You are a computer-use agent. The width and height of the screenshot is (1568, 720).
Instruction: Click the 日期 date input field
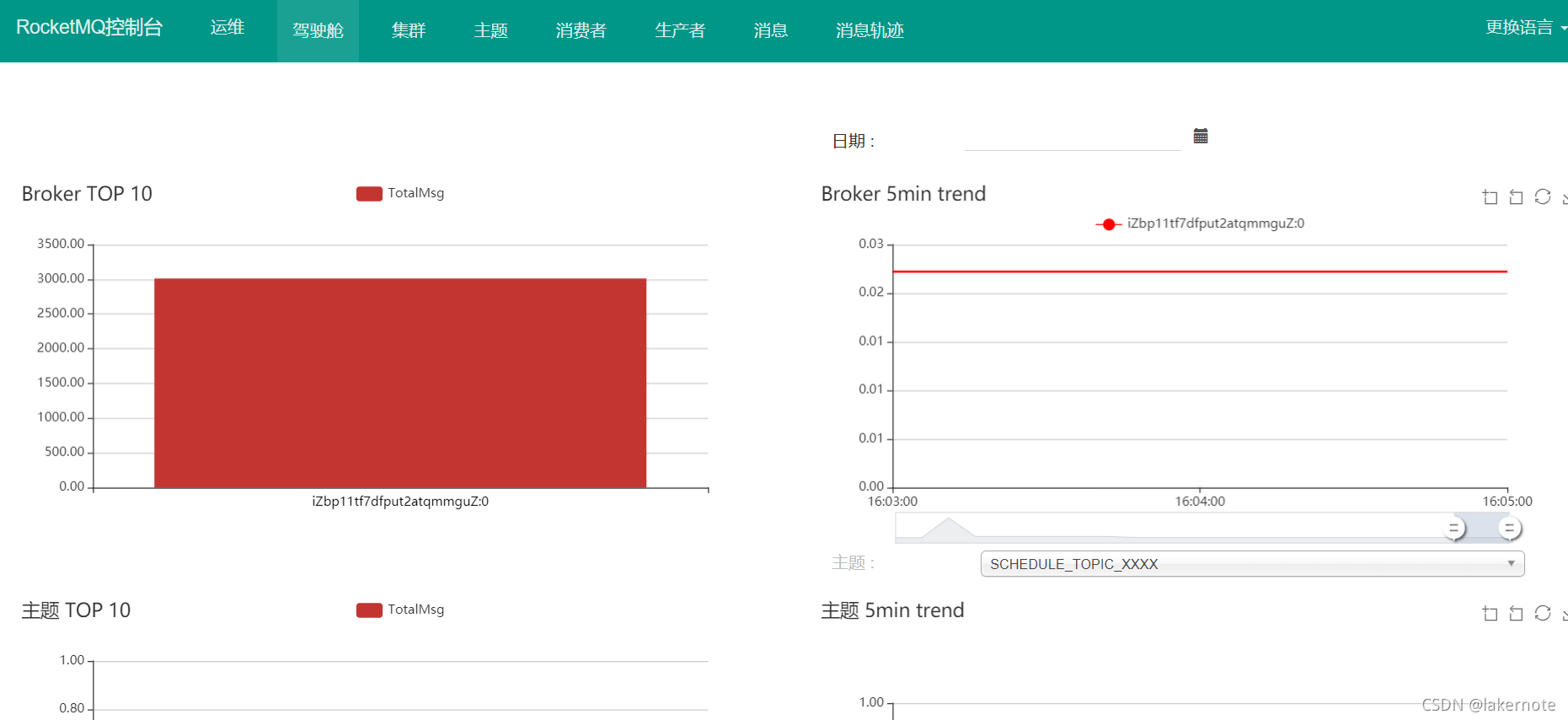[1073, 139]
